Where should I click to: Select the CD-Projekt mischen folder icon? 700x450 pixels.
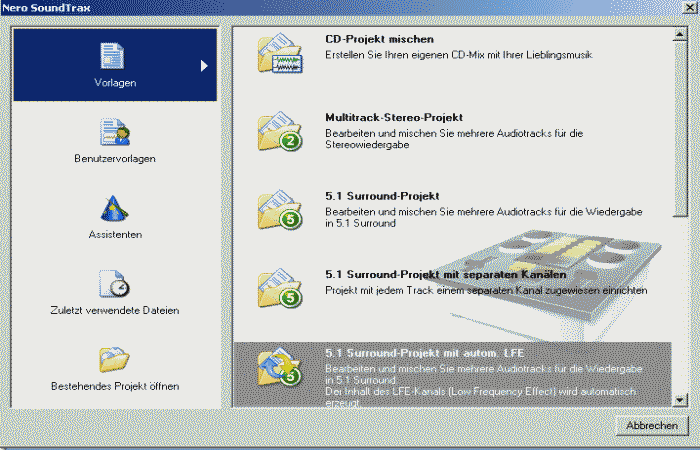280,54
